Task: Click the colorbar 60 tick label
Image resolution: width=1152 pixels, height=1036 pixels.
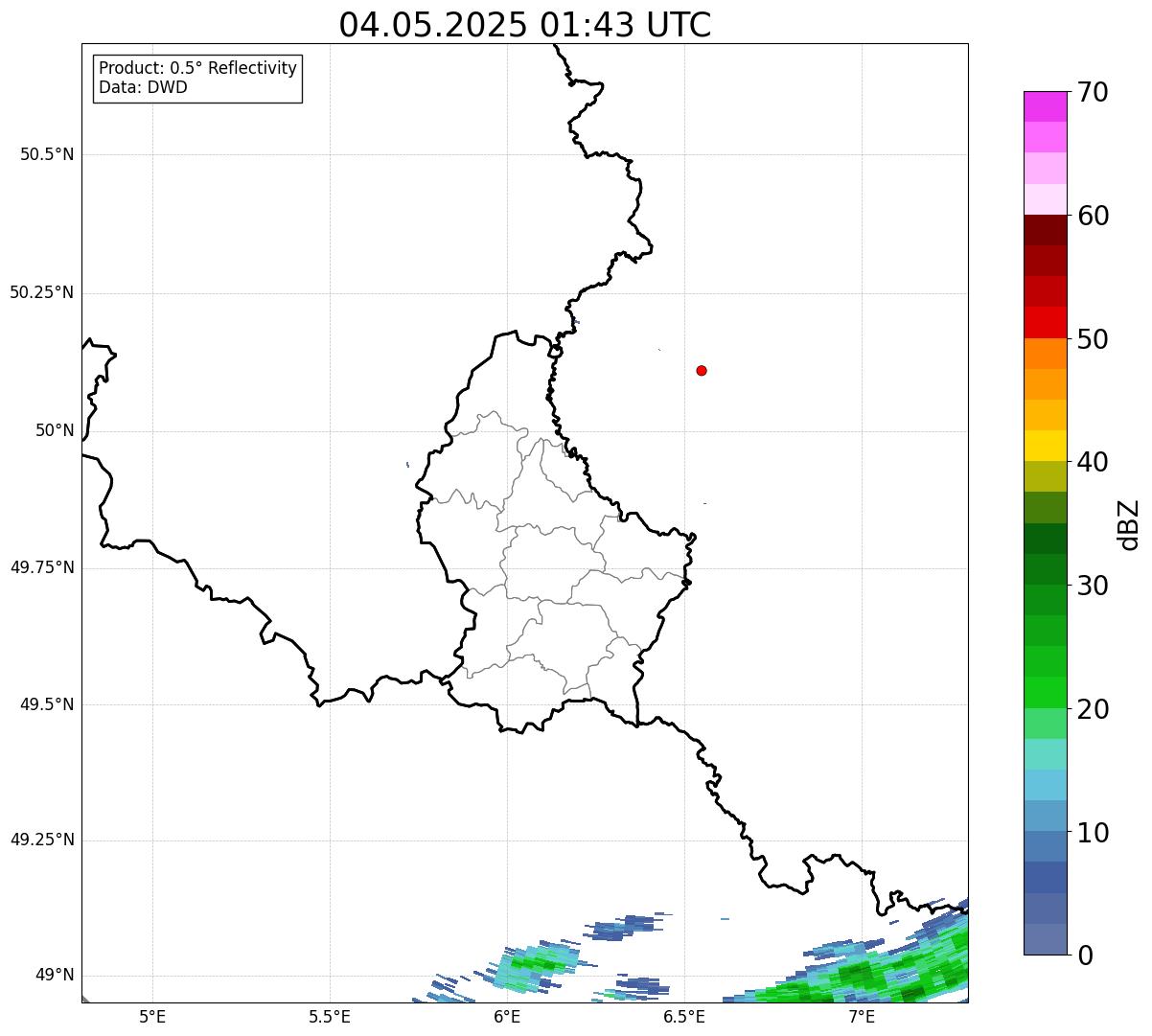Action: click(x=1094, y=216)
